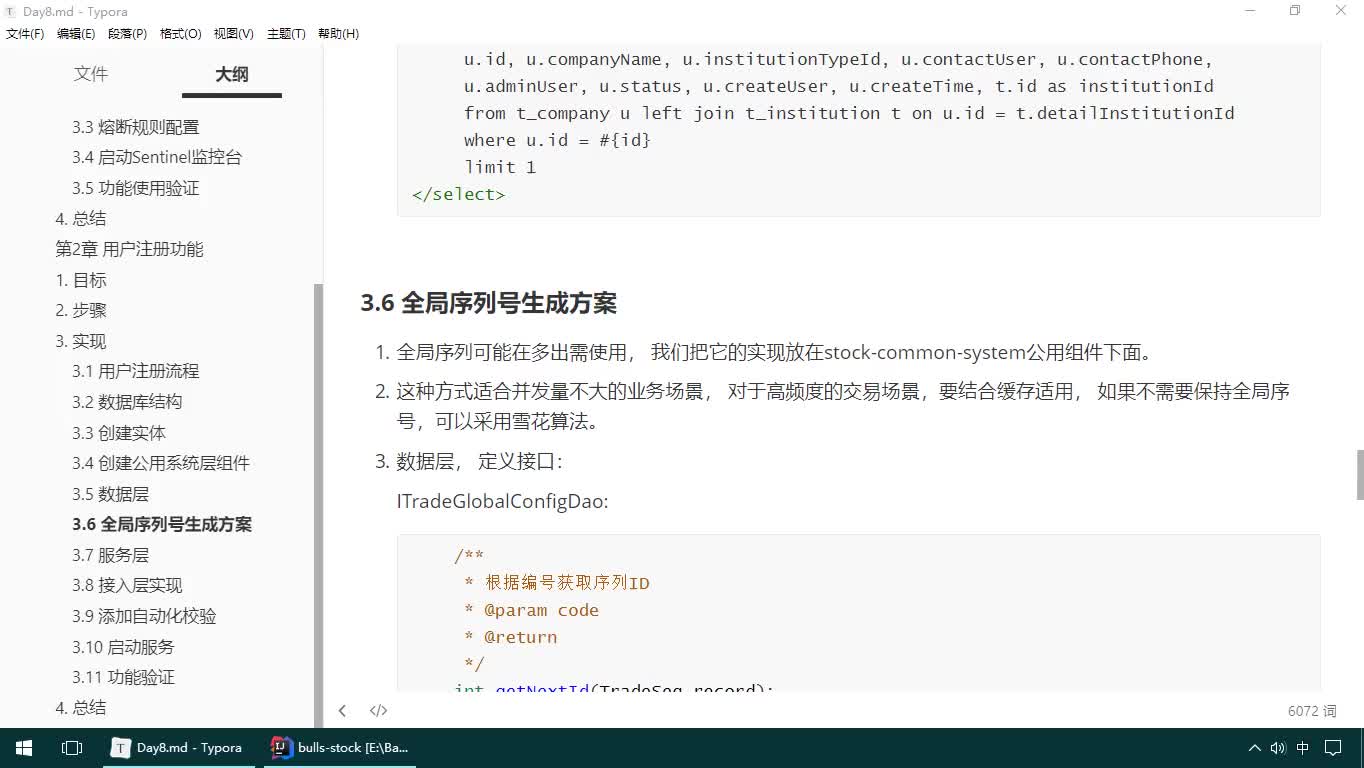
Task: Open Windows Start menu
Action: point(24,747)
